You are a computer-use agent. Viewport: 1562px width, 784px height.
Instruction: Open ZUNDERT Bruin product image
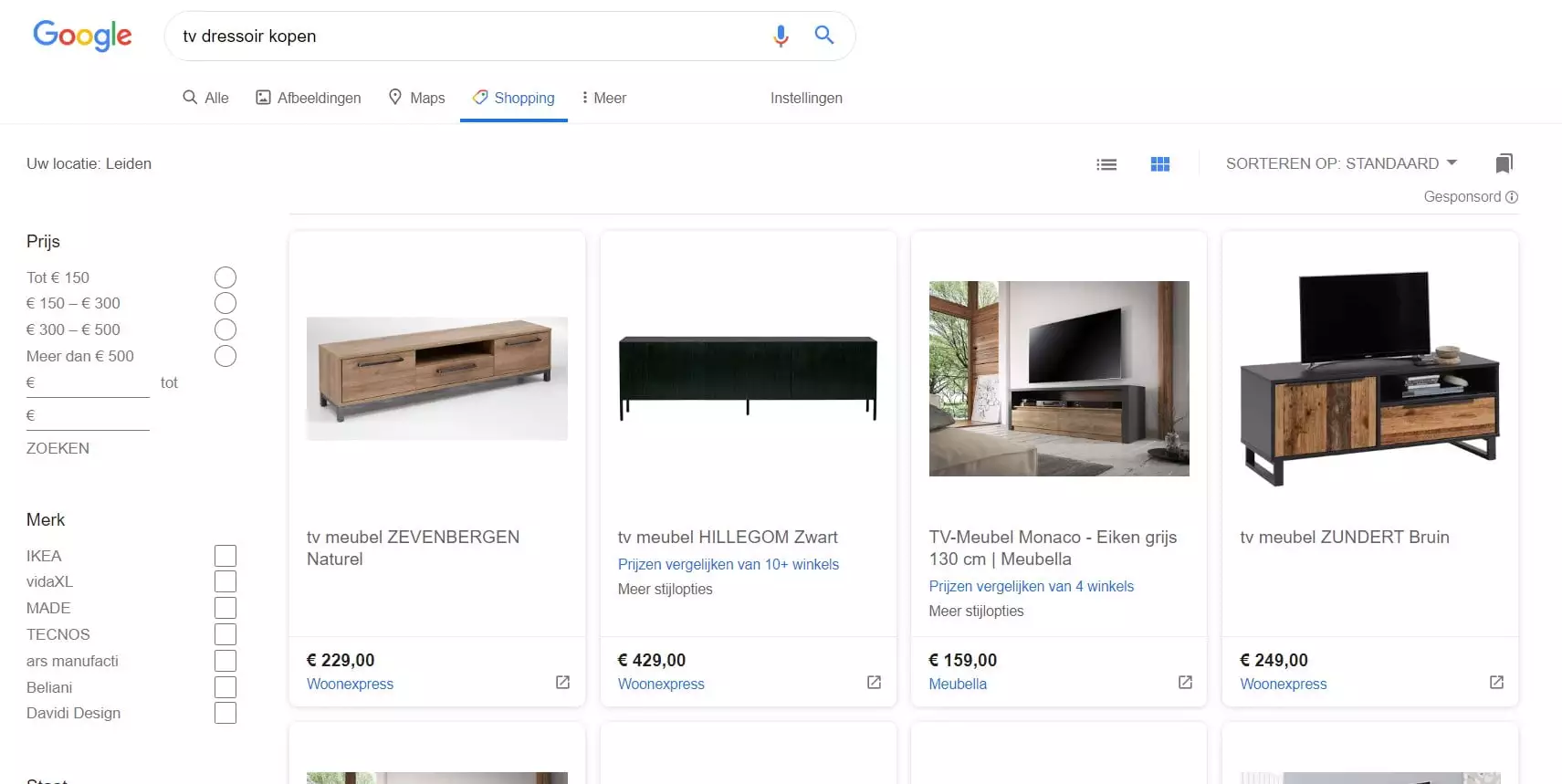pos(1369,379)
